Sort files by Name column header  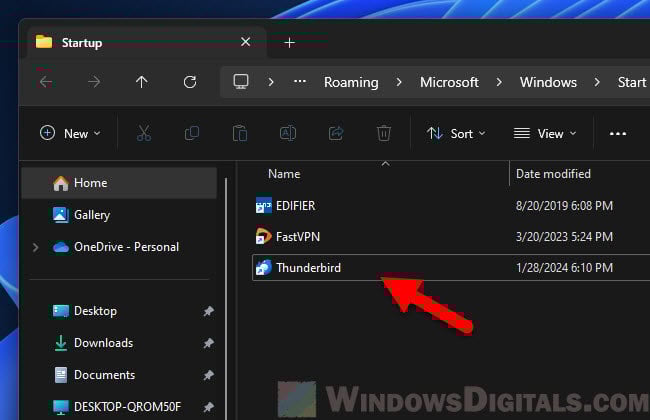point(284,174)
